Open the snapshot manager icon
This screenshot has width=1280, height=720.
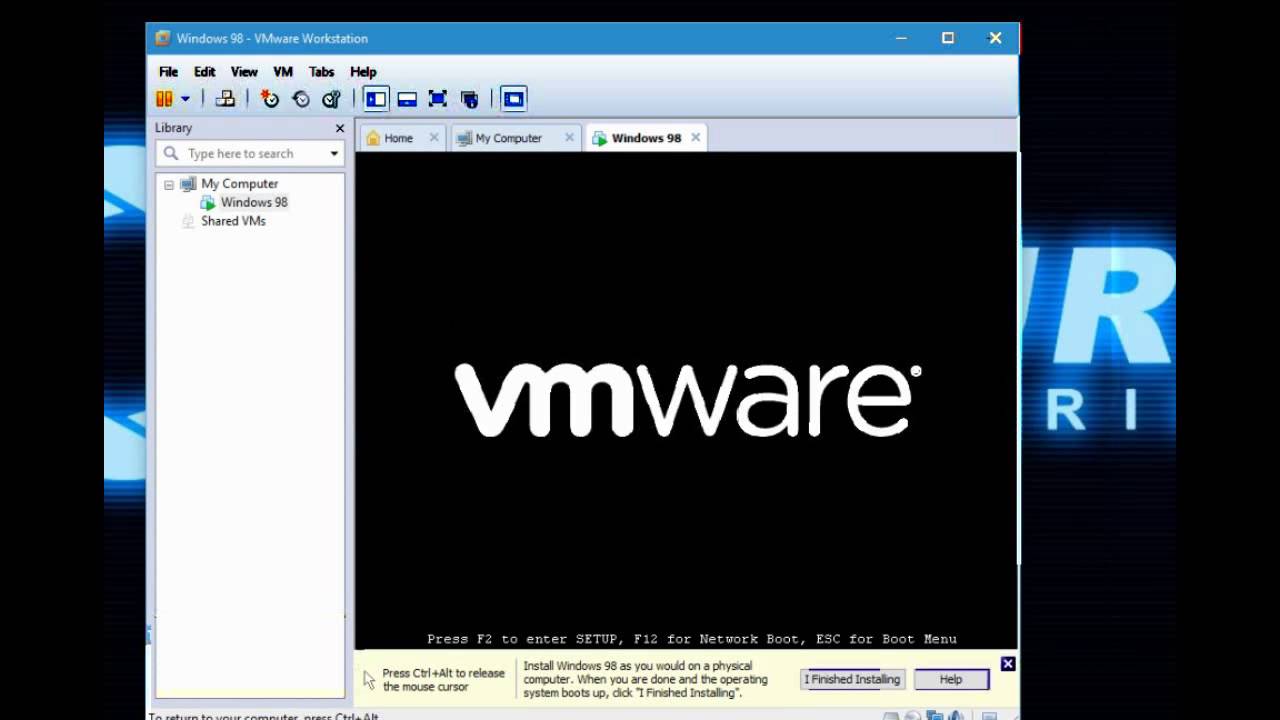pyautogui.click(x=331, y=98)
